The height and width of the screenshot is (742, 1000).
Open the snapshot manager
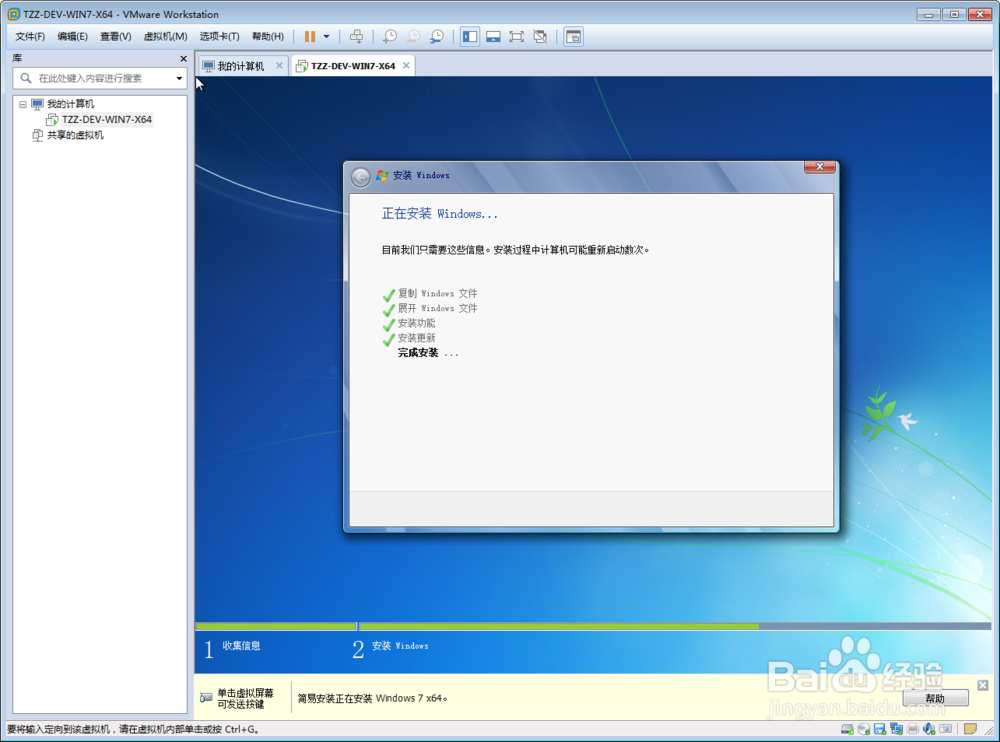click(437, 36)
